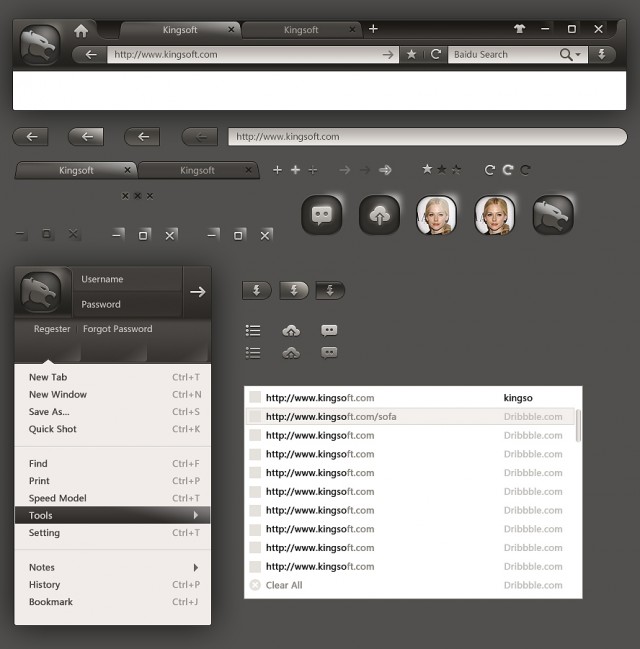The height and width of the screenshot is (649, 640).
Task: Select Print menu entry
Action: coord(113,481)
